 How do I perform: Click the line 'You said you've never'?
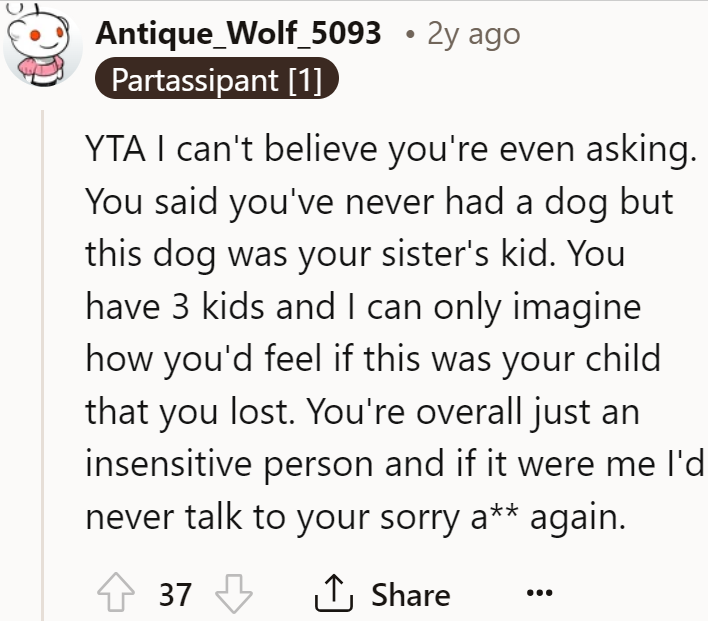coord(379,202)
